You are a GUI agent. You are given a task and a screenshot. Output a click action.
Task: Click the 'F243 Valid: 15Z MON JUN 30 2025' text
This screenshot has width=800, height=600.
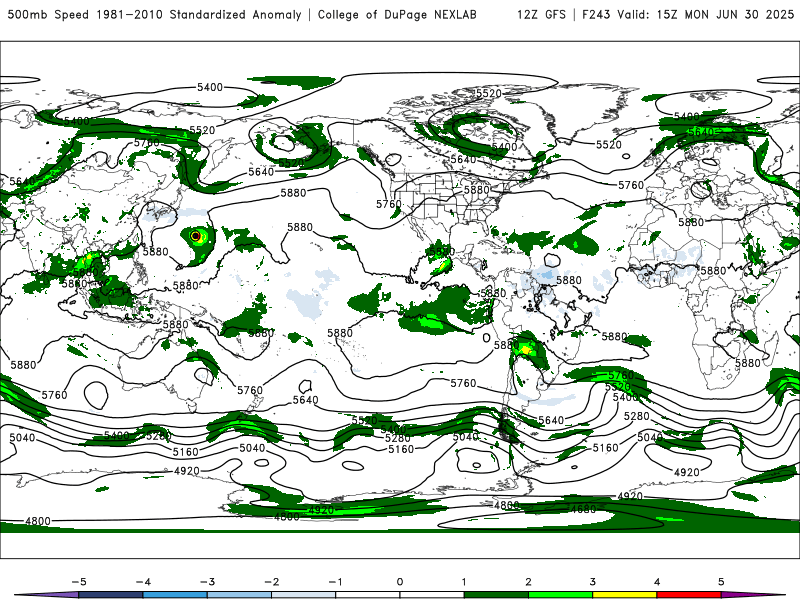(x=688, y=14)
